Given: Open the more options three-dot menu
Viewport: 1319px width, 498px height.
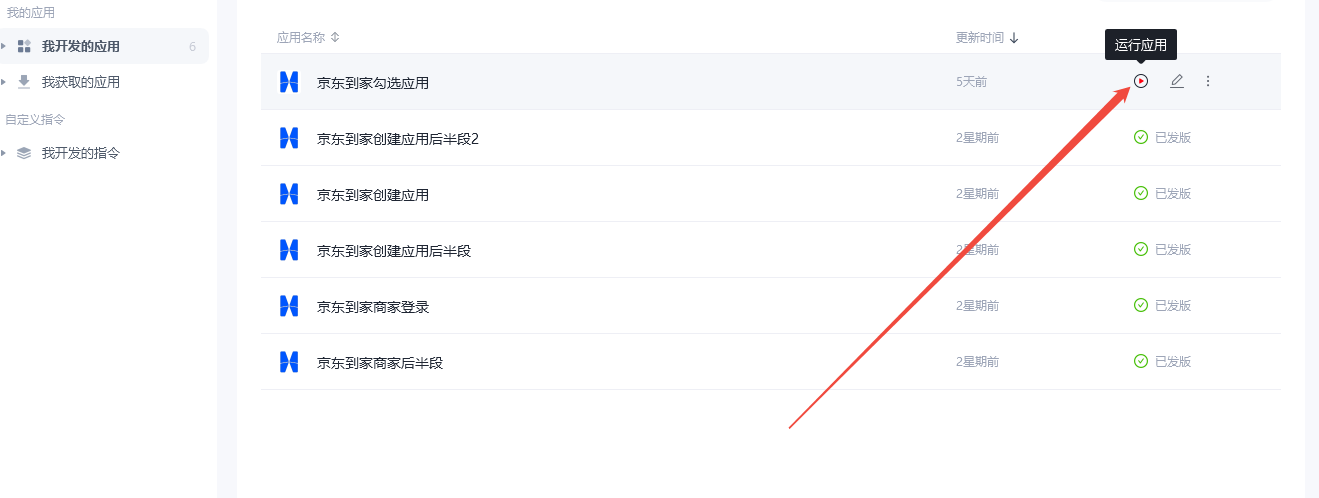Looking at the screenshot, I should (x=1208, y=81).
